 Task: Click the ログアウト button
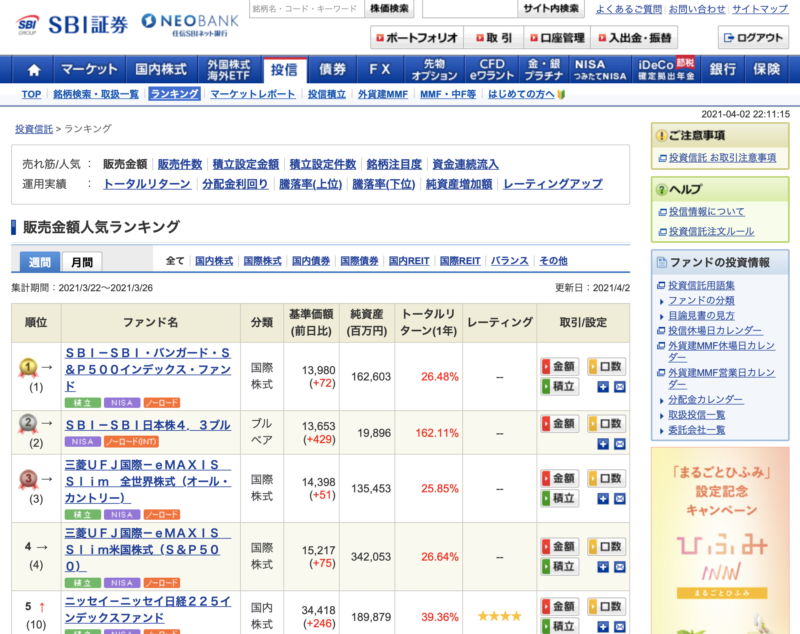pyautogui.click(x=753, y=38)
